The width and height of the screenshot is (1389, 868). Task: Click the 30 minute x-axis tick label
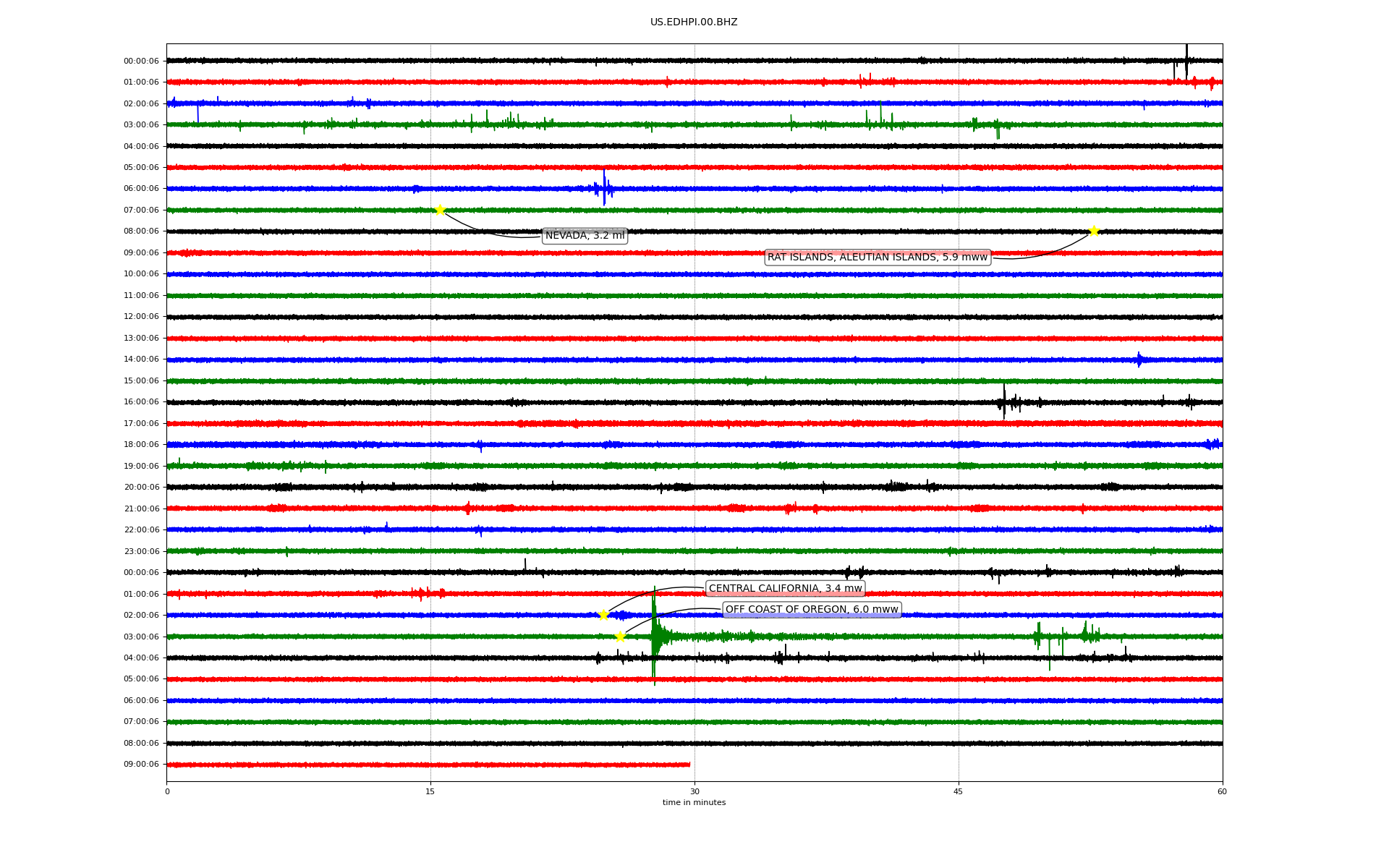pos(694,791)
